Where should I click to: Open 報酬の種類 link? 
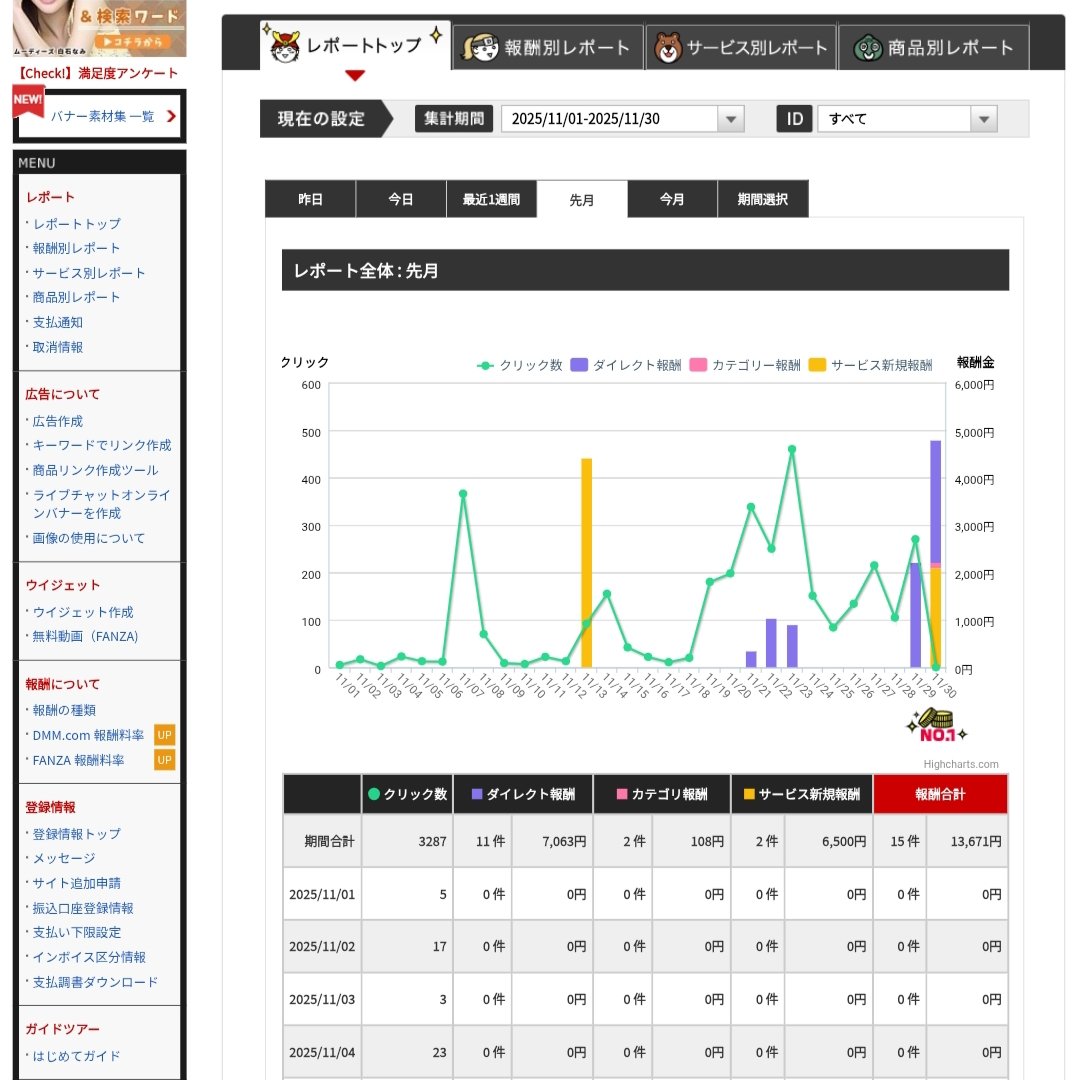pos(64,710)
